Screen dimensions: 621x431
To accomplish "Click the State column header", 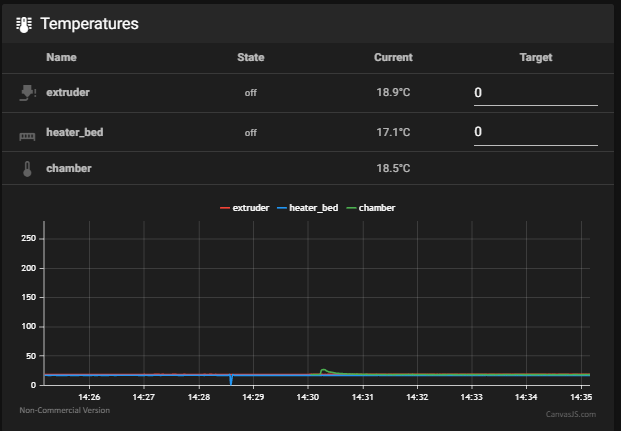I will tap(251, 57).
